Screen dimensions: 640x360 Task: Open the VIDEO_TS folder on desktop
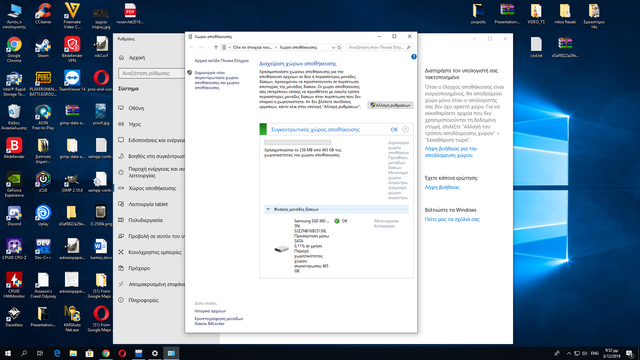(536, 13)
